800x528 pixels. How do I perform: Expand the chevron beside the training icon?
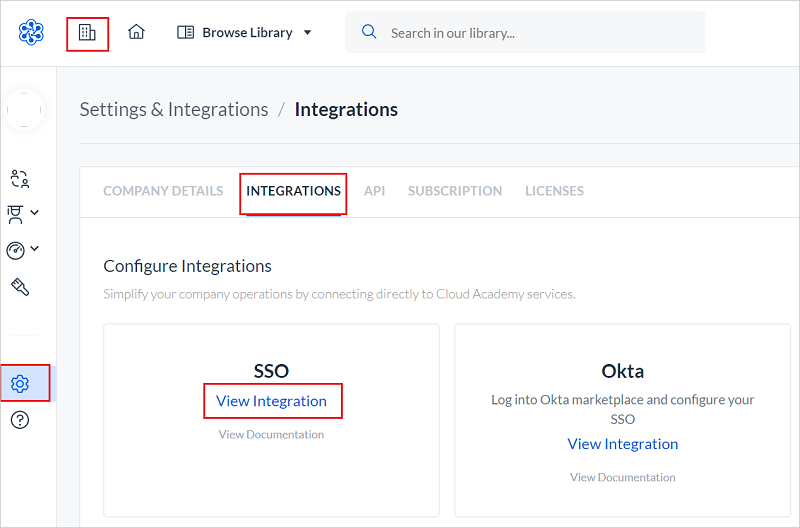click(x=35, y=212)
